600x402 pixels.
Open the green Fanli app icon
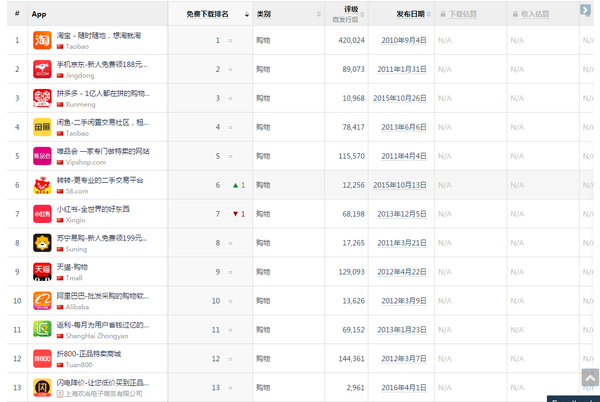42,330
